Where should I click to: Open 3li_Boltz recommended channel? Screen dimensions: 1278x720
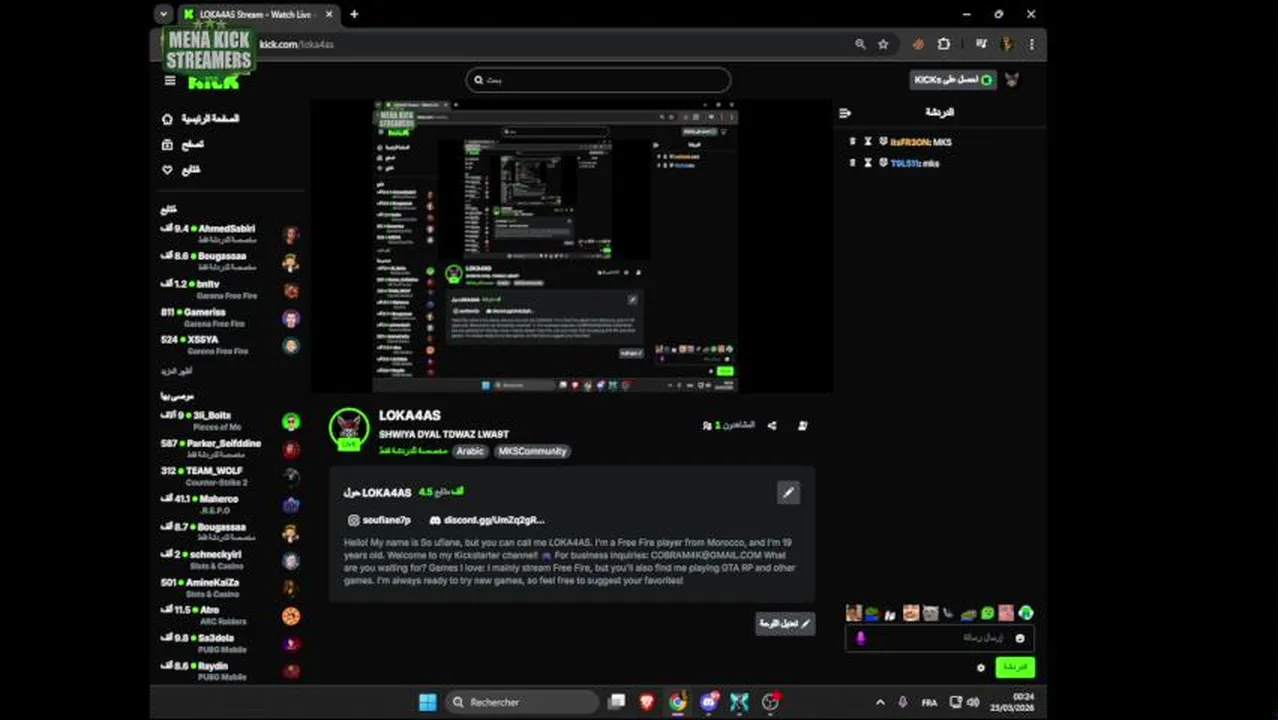coord(230,421)
